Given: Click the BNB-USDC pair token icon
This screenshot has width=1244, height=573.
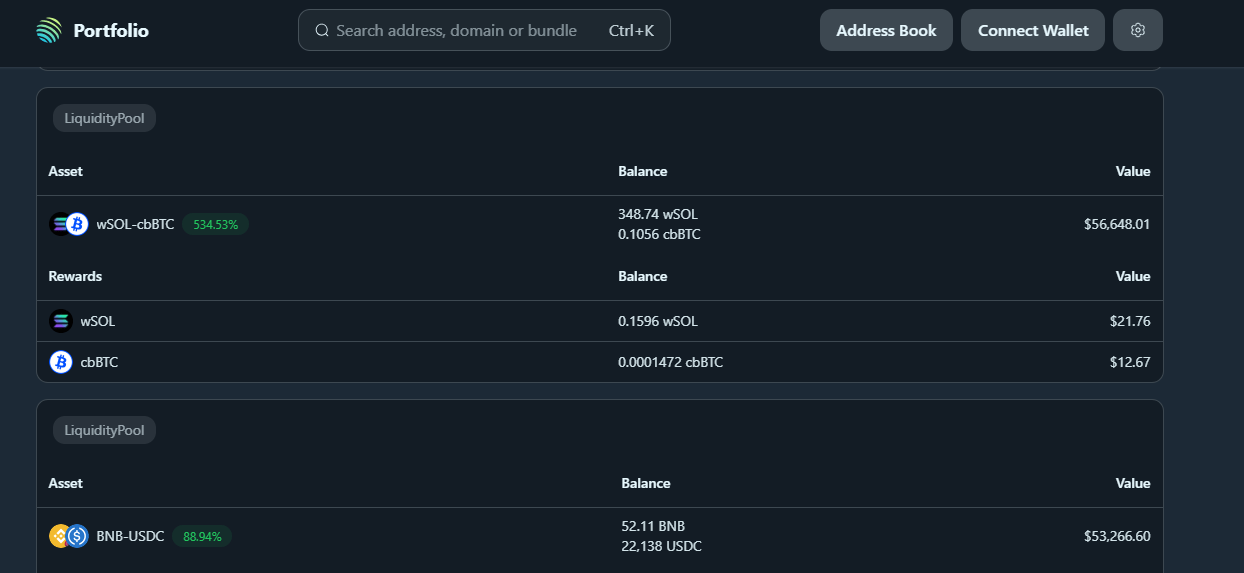Looking at the screenshot, I should 69,536.
